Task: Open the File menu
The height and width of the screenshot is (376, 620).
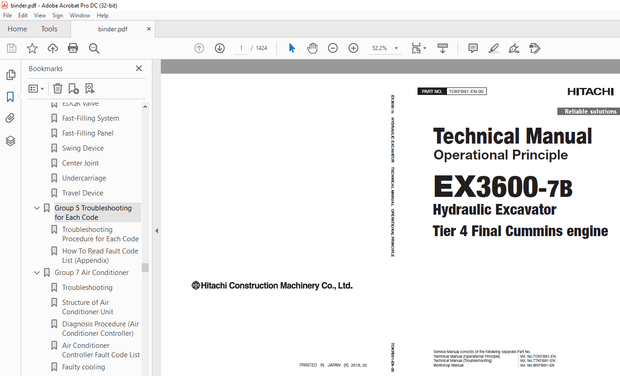Action: pos(8,15)
